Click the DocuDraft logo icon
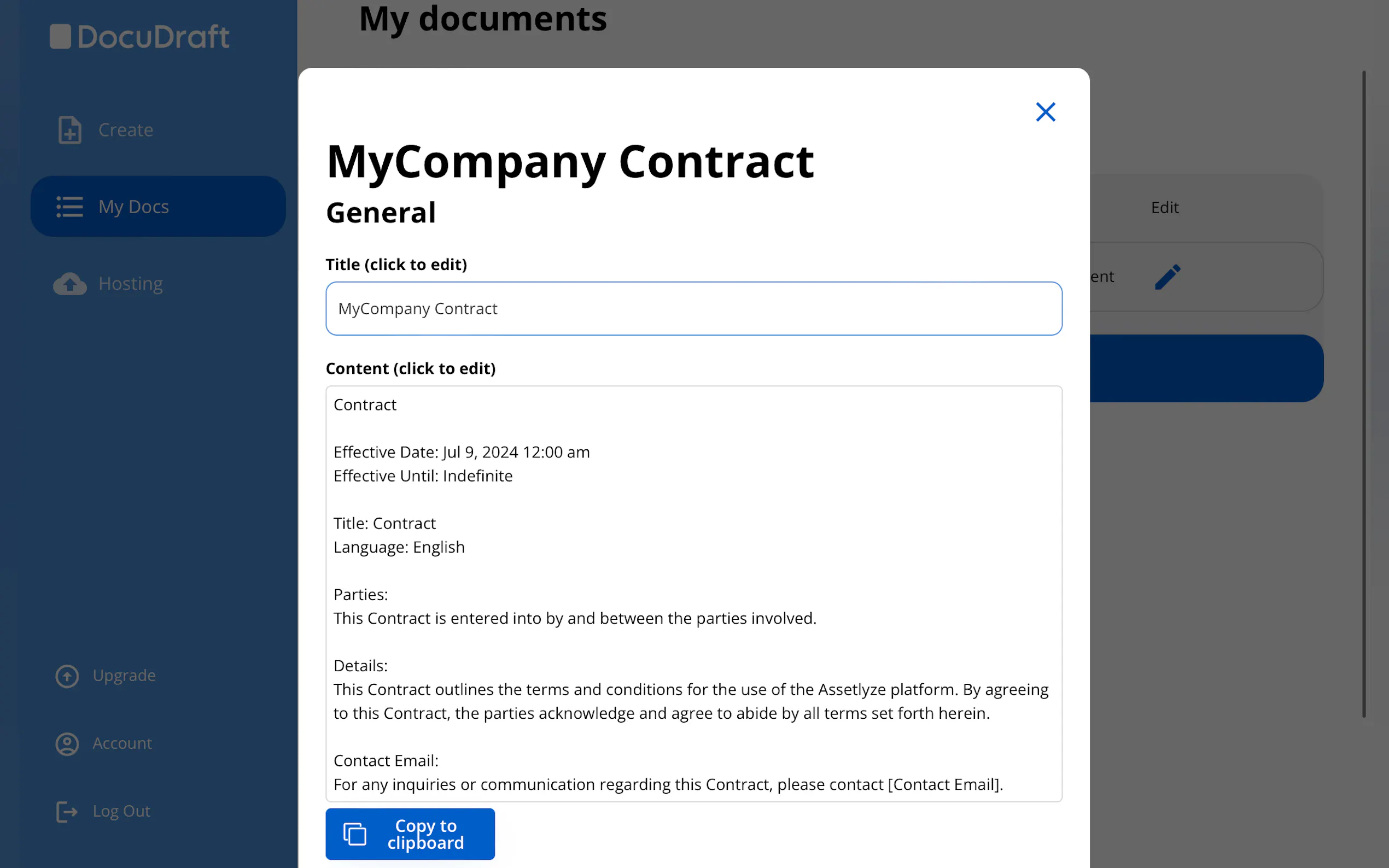 point(60,36)
